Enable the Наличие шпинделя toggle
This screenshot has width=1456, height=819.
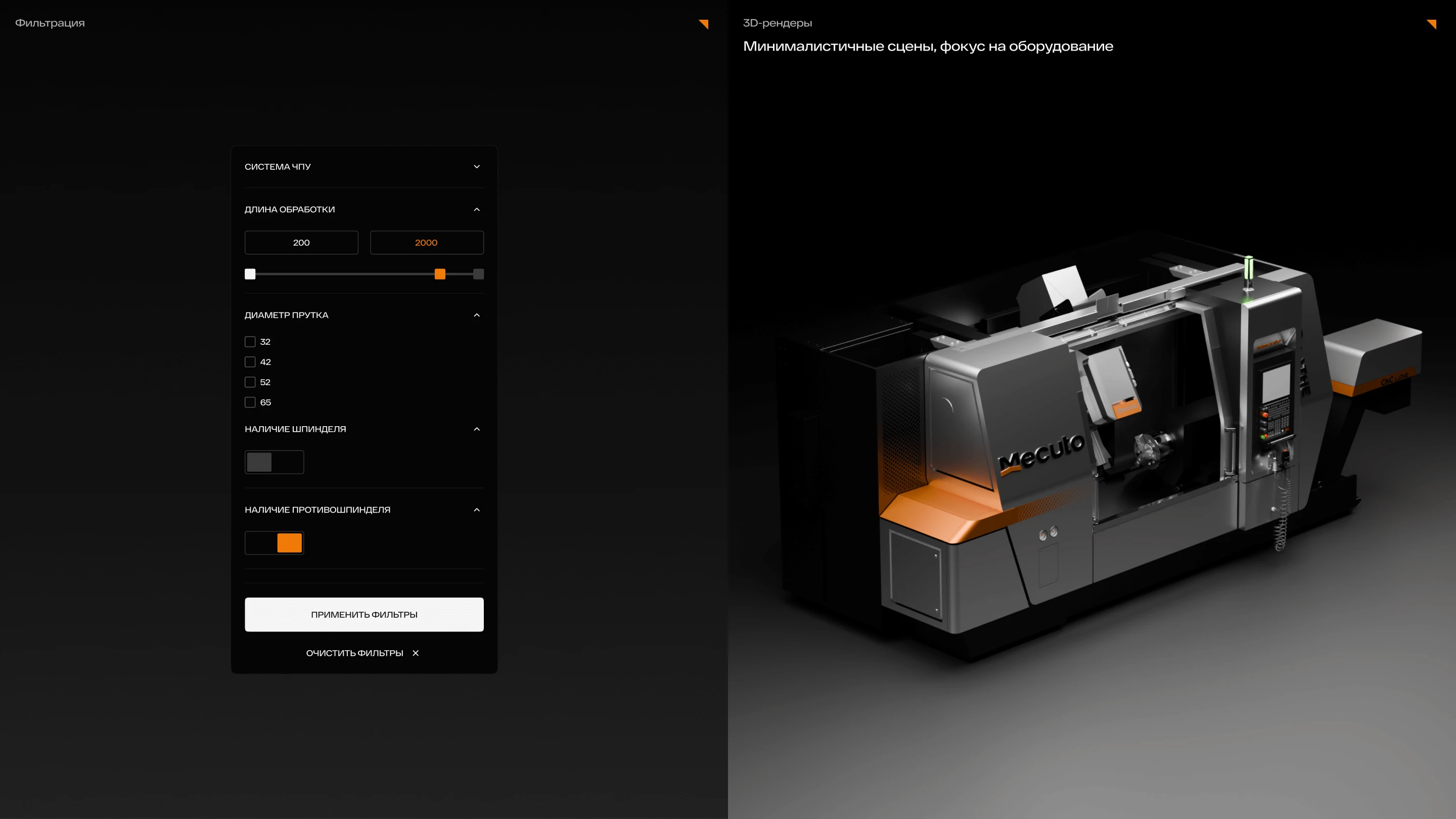(x=274, y=463)
